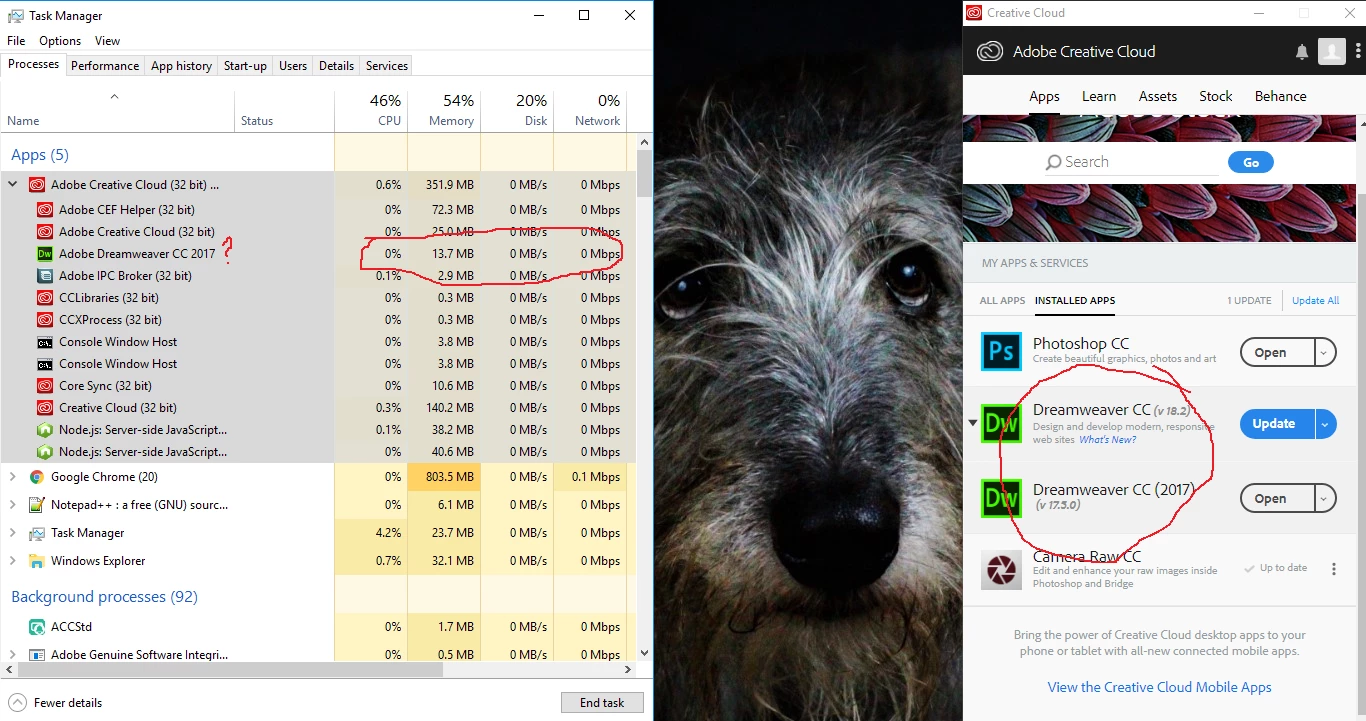Open the Dreamweaver Update button dropdown arrow
The image size is (1366, 721).
point(1325,424)
